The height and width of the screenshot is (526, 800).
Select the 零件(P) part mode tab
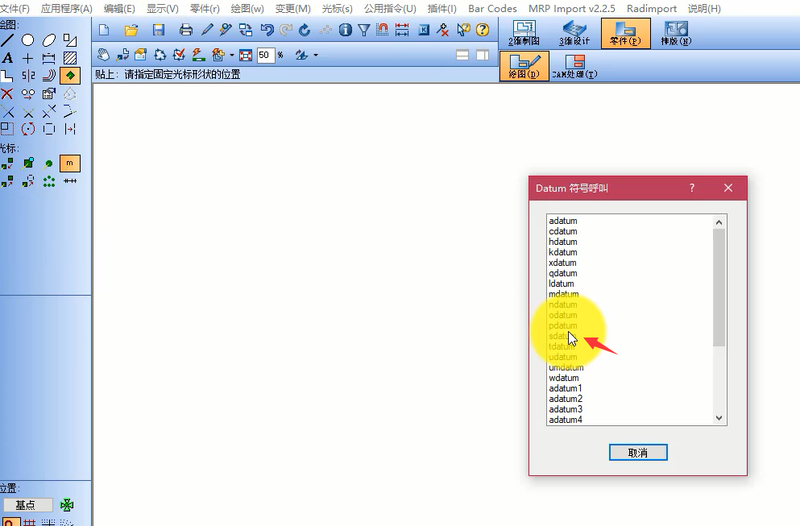pyautogui.click(x=626, y=34)
